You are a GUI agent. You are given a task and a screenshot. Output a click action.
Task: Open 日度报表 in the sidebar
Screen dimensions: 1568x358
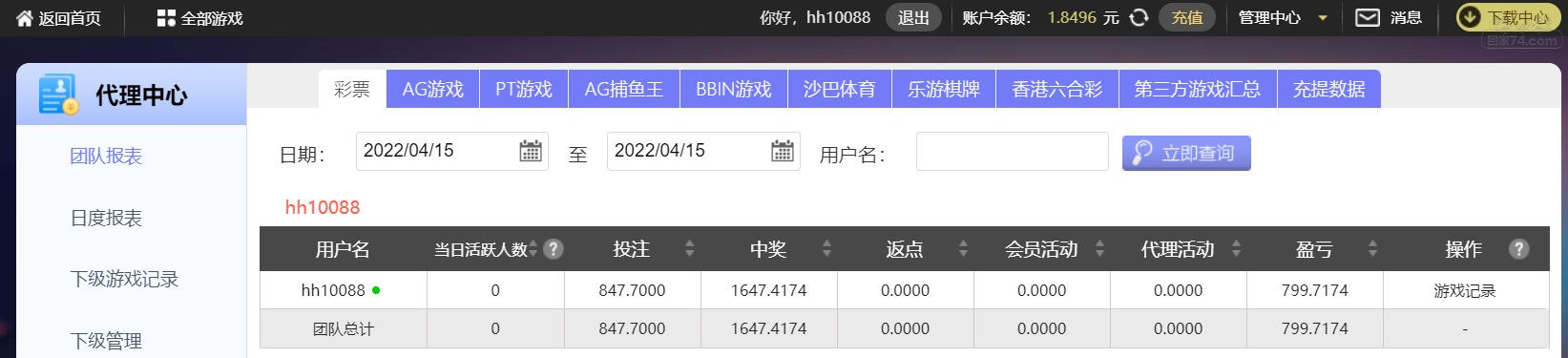pyautogui.click(x=106, y=218)
